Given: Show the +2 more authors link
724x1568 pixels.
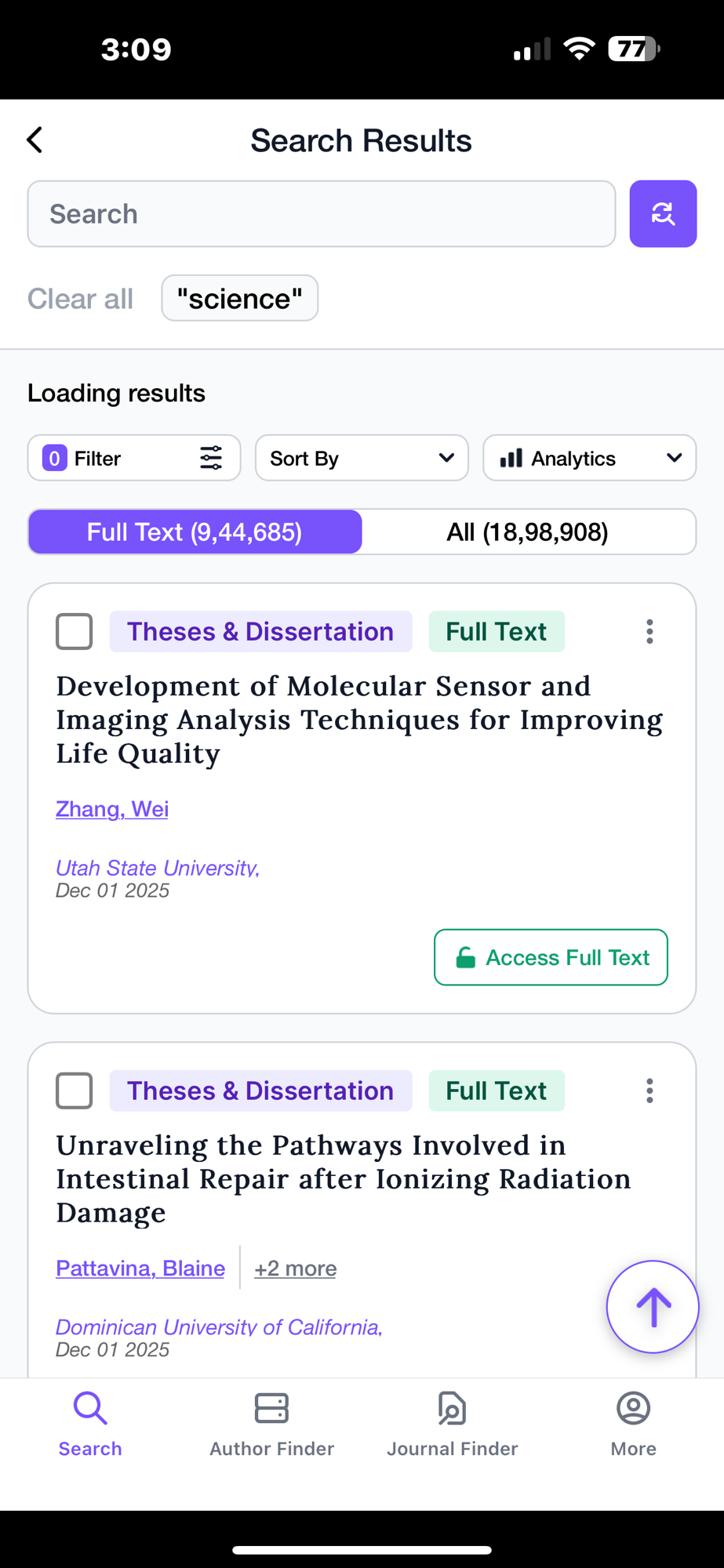Looking at the screenshot, I should pos(295,1269).
